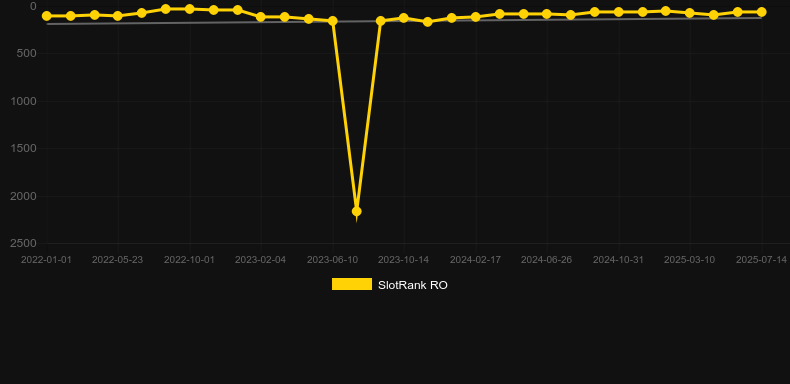Select the data point above 2023-10-14
The height and width of the screenshot is (384, 790).
[x=404, y=18]
